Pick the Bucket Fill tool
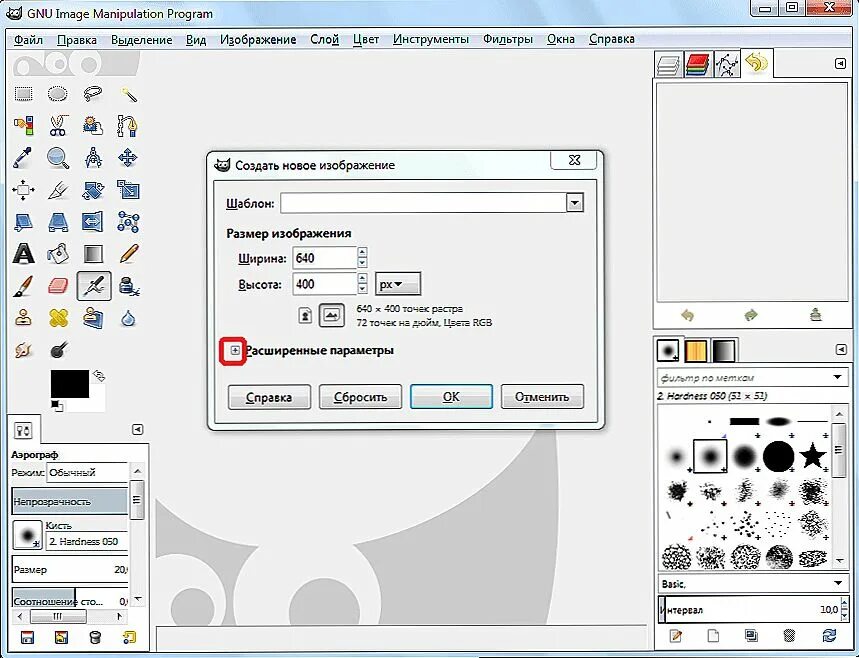The height and width of the screenshot is (658, 859). pos(58,254)
